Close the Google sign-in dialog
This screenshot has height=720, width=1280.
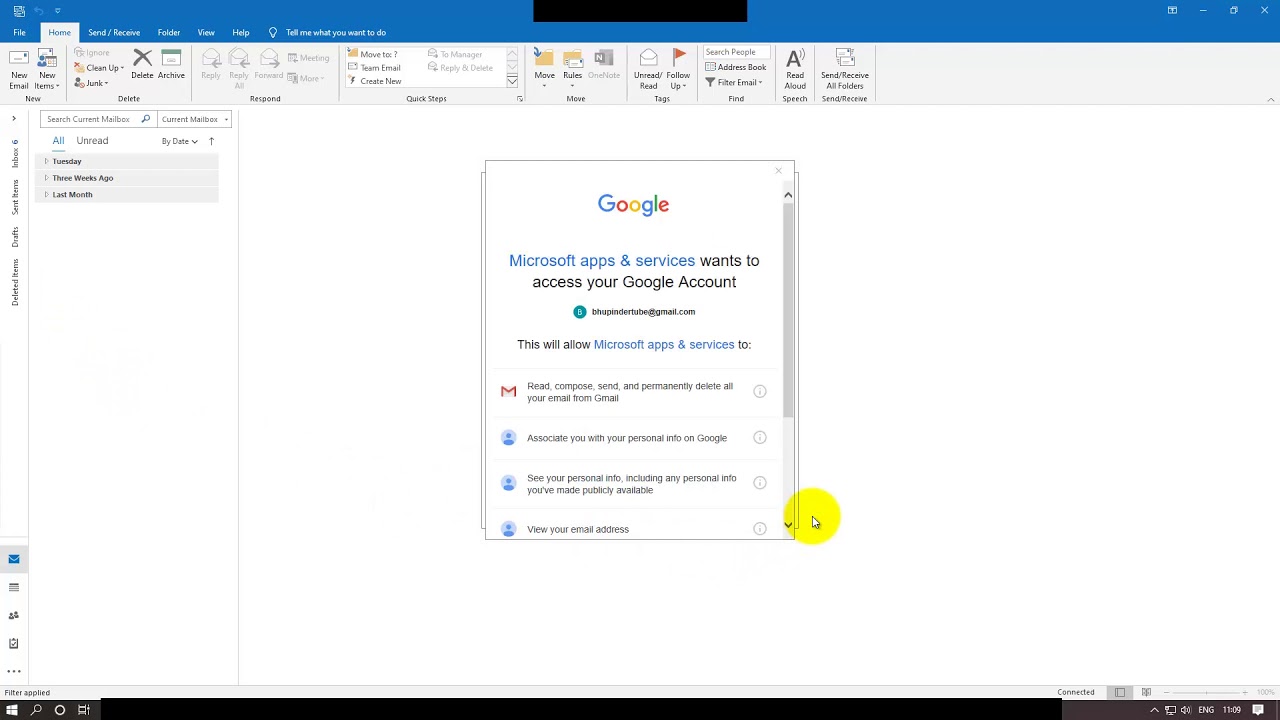tap(778, 171)
